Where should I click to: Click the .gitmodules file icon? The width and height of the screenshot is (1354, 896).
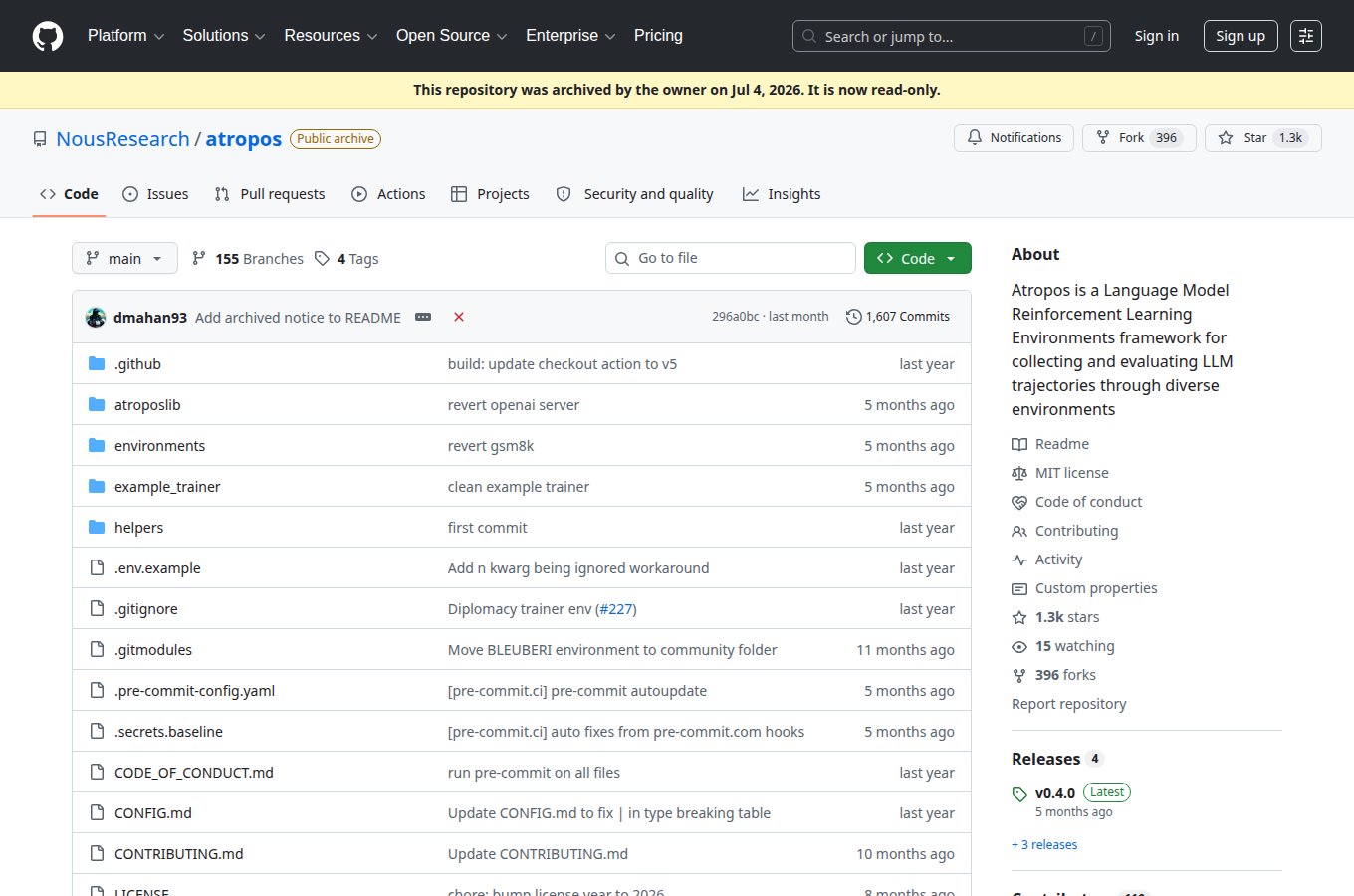coord(97,650)
